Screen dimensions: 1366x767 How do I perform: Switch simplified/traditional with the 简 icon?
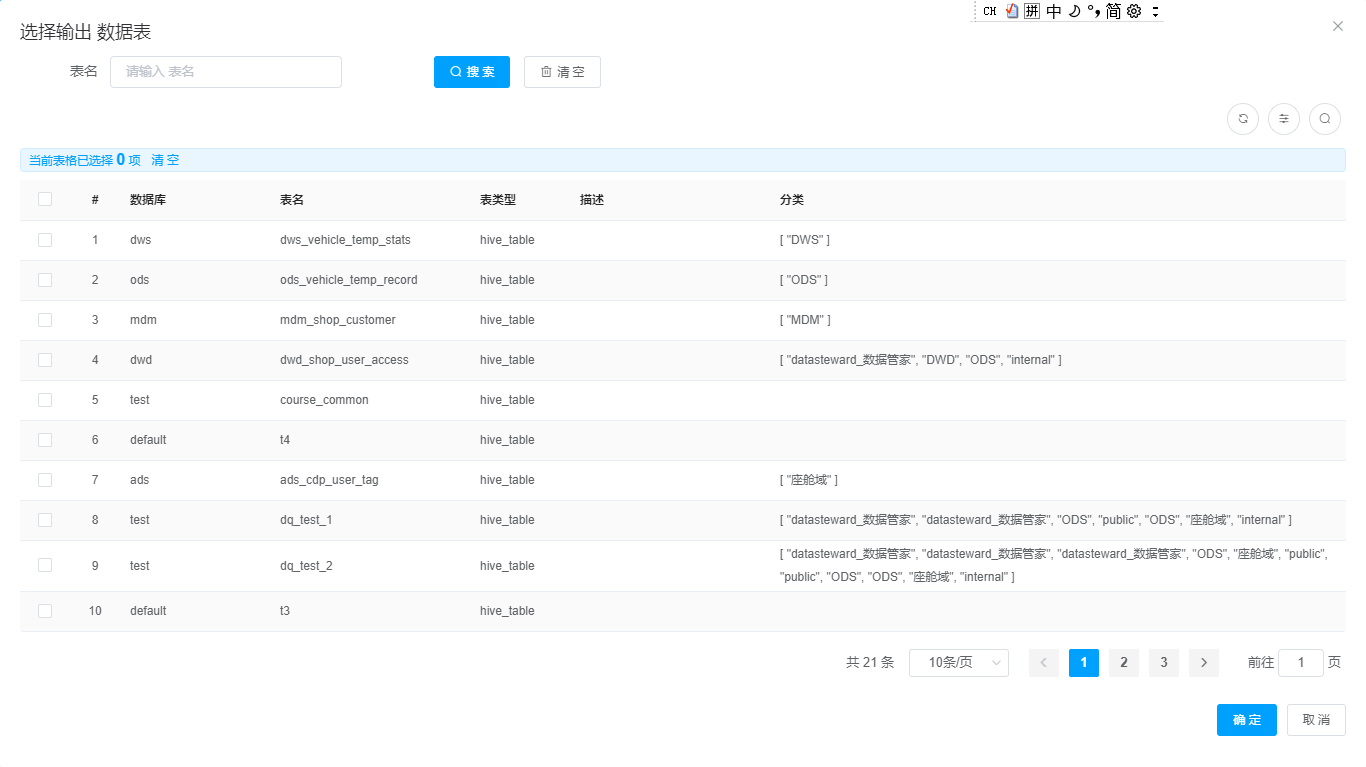(1113, 11)
